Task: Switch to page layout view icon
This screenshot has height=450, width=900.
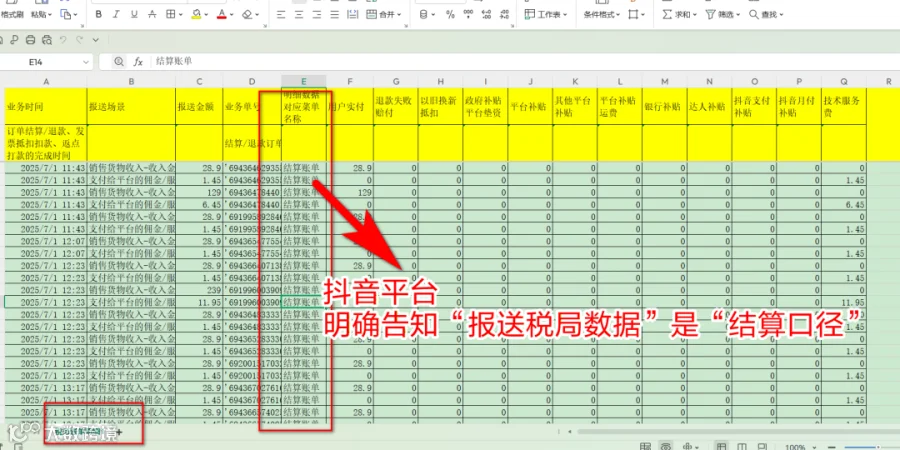Action: (740, 447)
